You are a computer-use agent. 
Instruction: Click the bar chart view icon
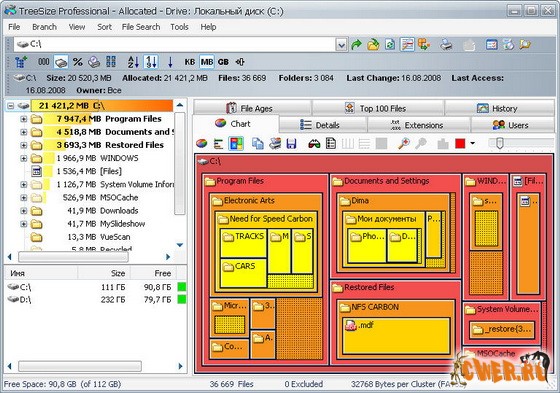click(x=218, y=144)
